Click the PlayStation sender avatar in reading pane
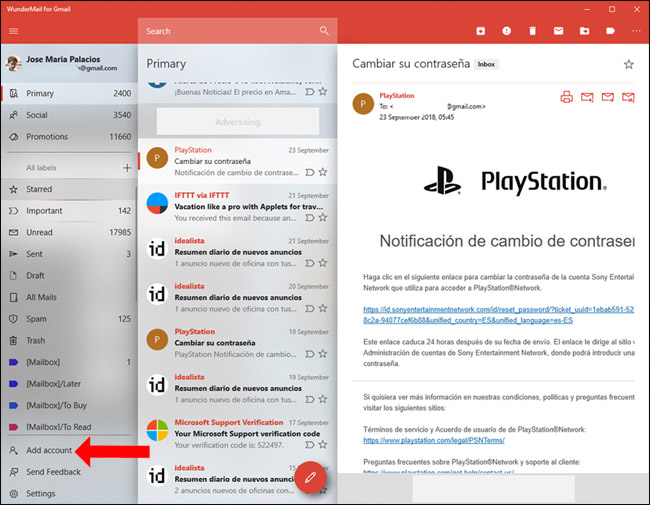Screen dimensions: 650x505 (363, 104)
